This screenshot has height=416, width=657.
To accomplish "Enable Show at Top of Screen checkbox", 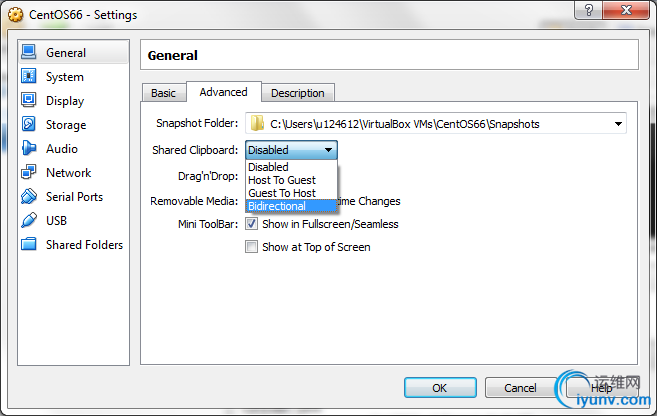I will [251, 247].
